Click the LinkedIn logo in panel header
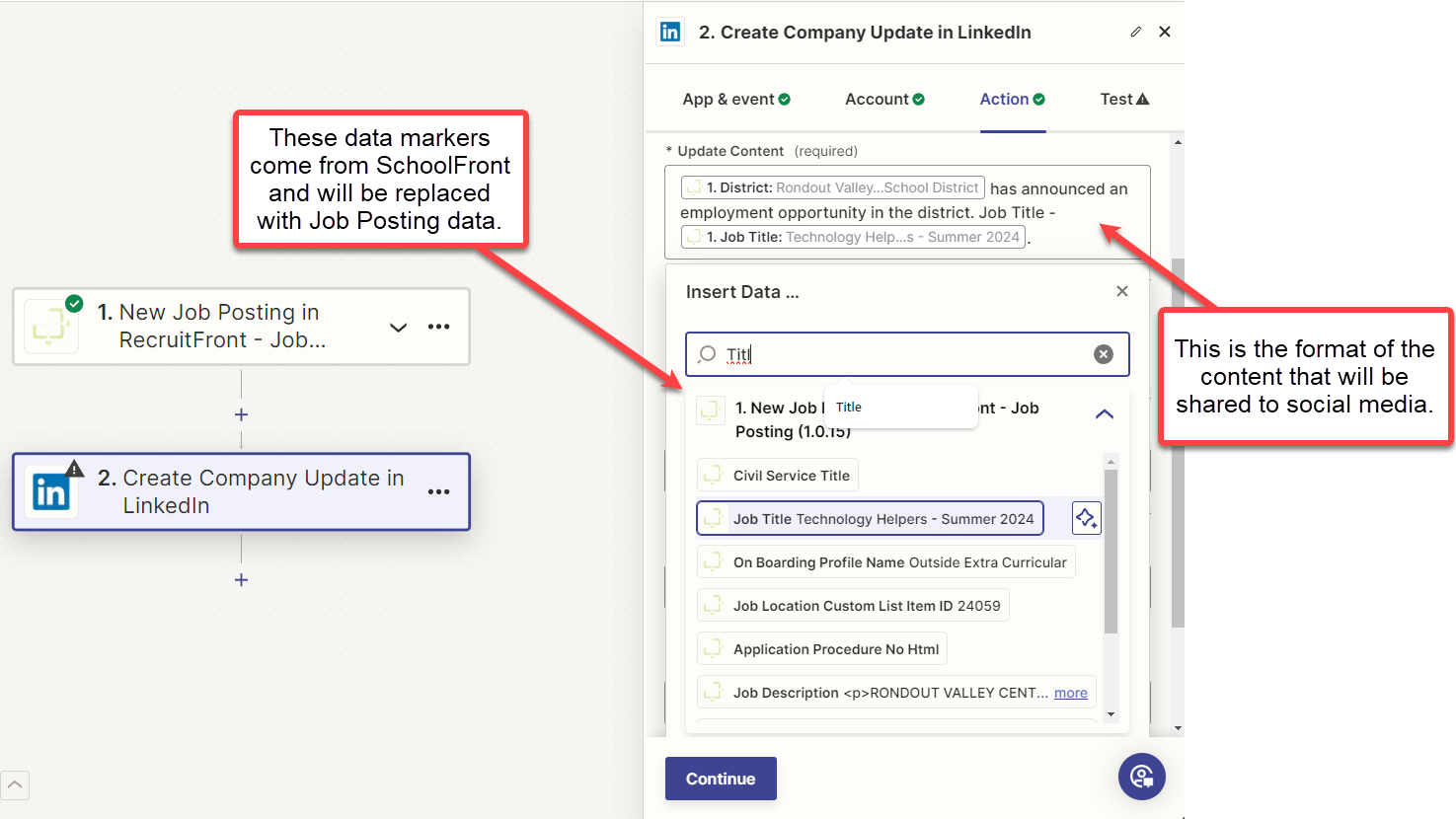1456x819 pixels. (x=670, y=32)
